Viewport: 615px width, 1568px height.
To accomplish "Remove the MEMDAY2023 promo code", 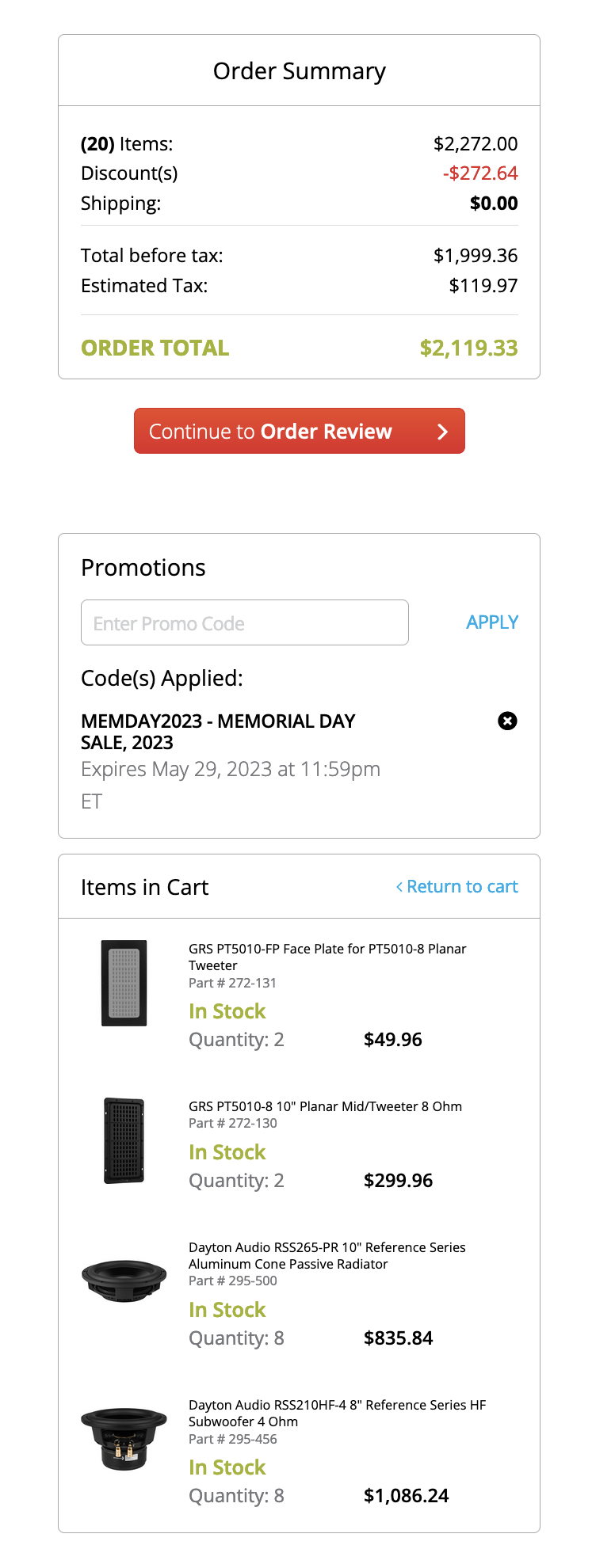I will tap(507, 721).
